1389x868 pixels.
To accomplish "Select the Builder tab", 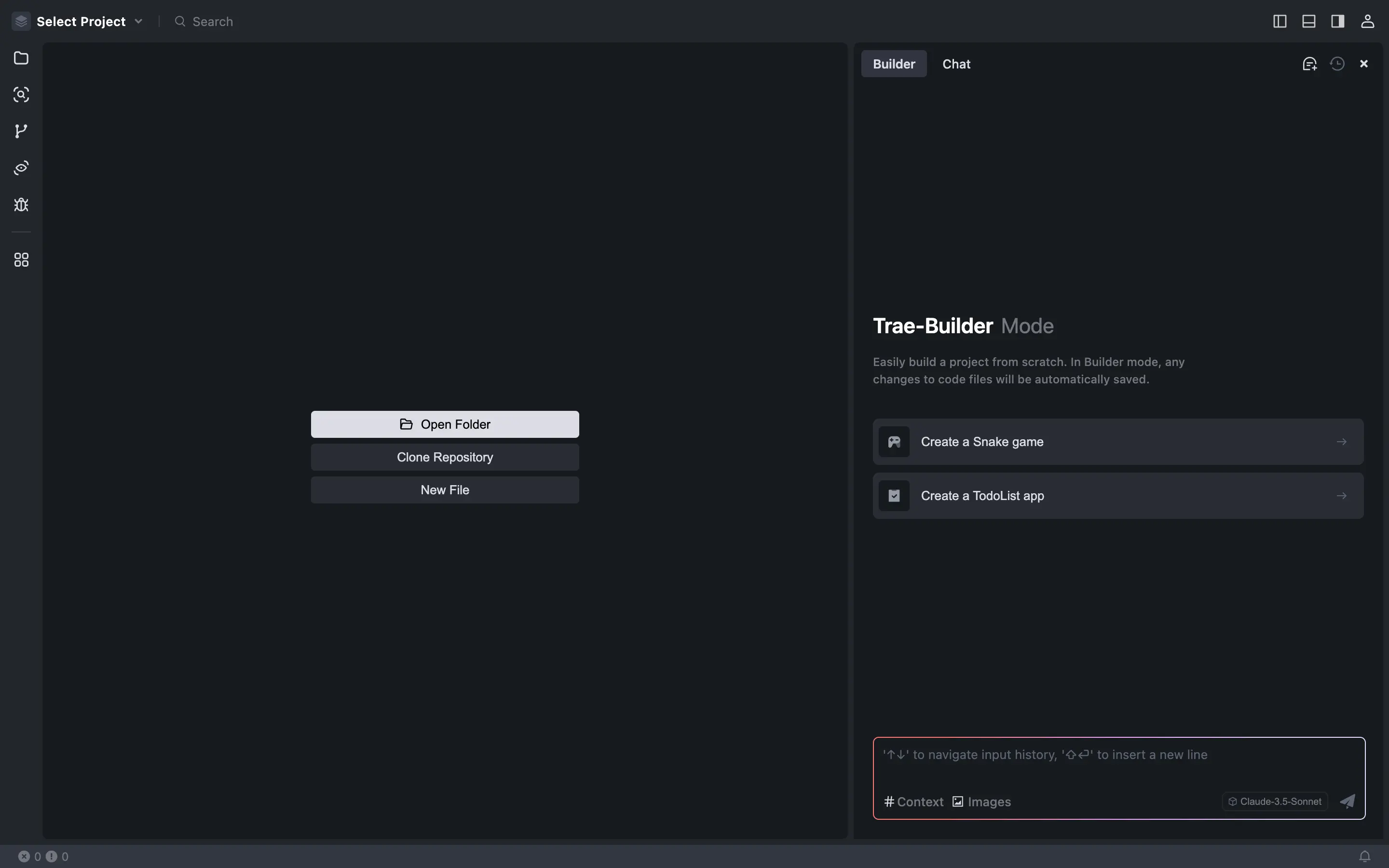I will coord(894,64).
